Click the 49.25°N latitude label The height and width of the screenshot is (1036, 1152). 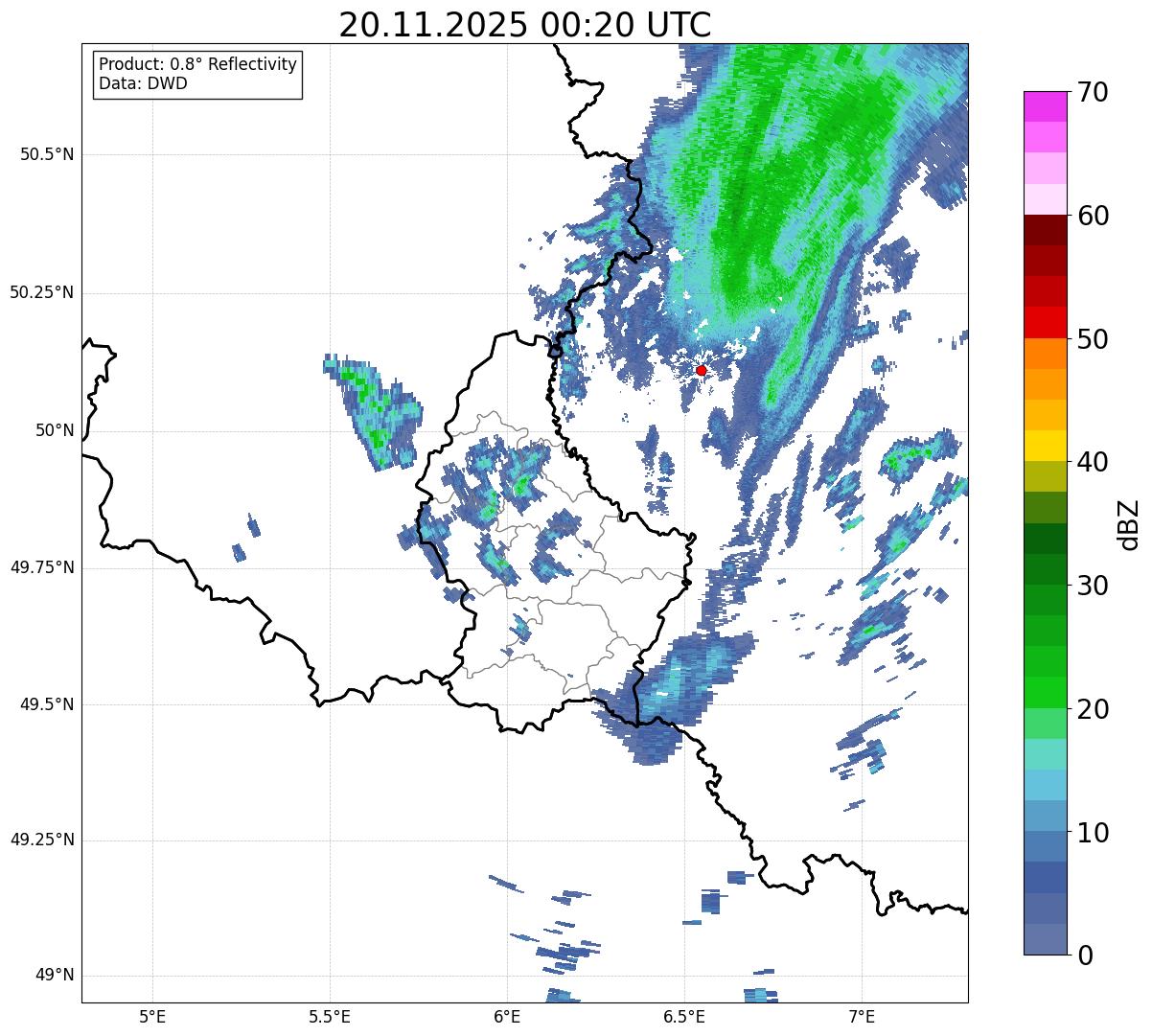tap(41, 840)
